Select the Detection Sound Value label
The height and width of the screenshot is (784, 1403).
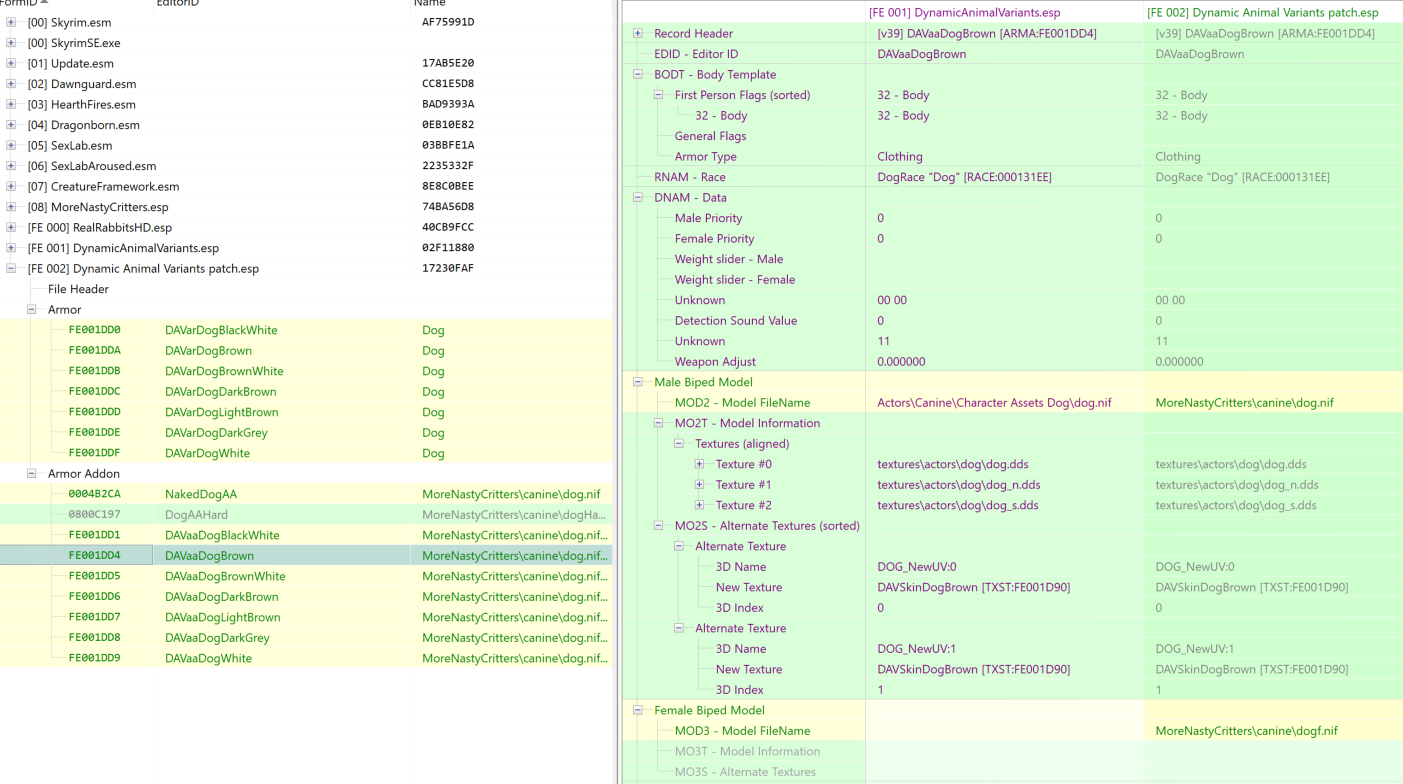tap(738, 321)
